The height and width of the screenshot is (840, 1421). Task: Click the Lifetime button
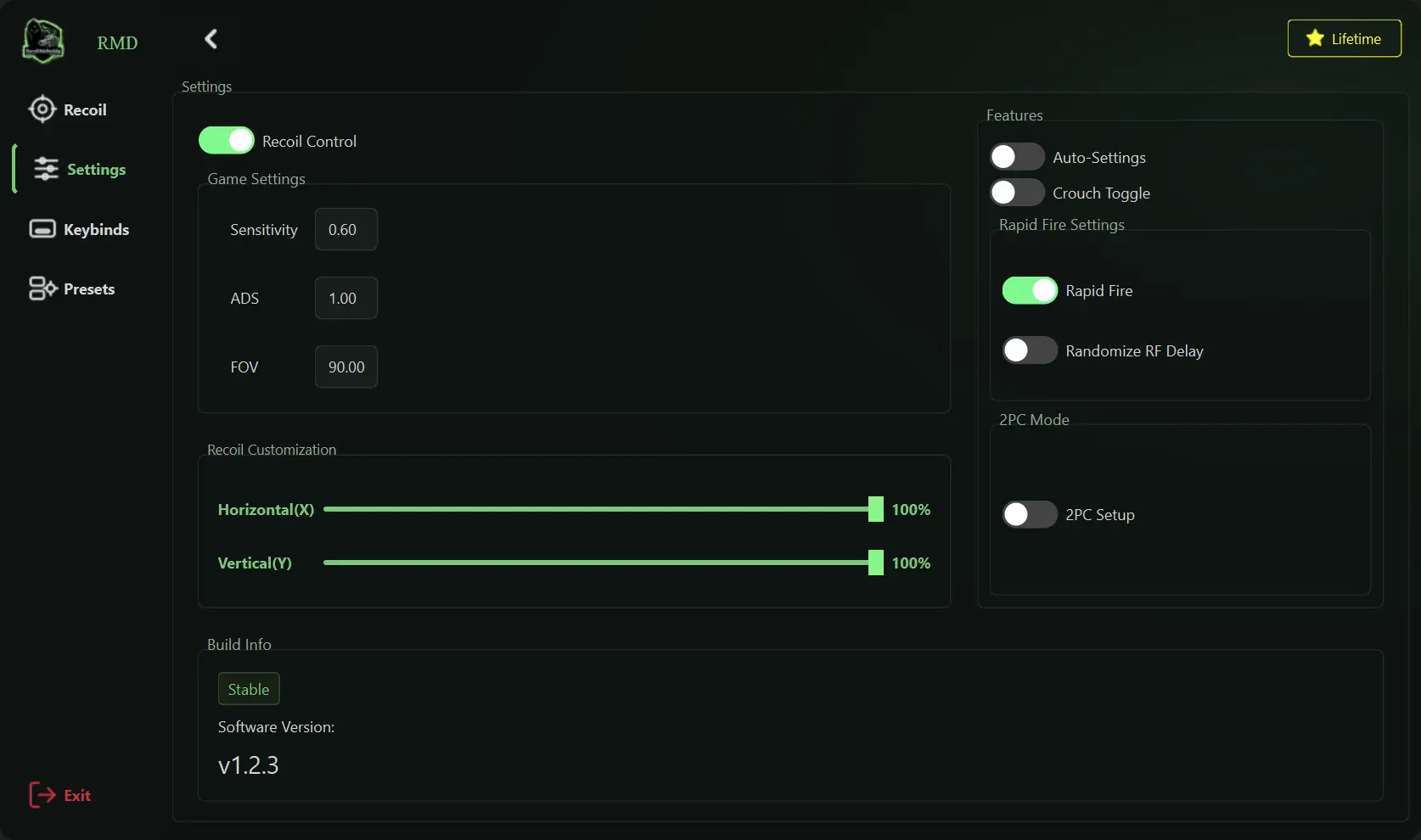1345,38
